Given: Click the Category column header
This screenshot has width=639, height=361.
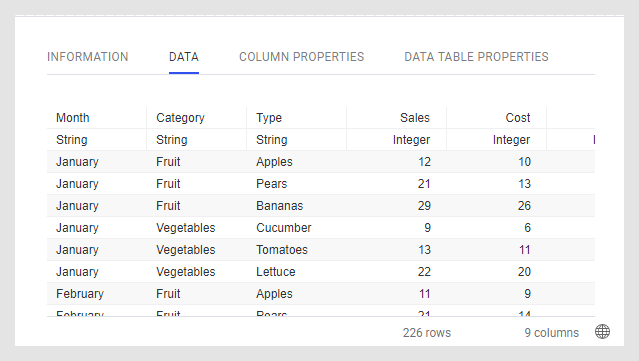Looking at the screenshot, I should [x=180, y=118].
